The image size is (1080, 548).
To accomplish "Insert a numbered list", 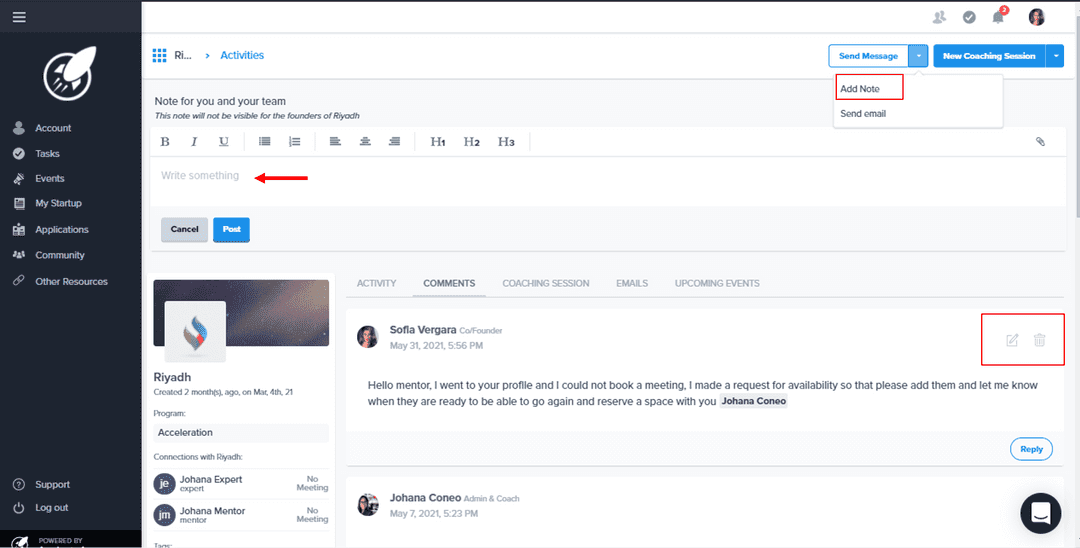I will pos(294,142).
